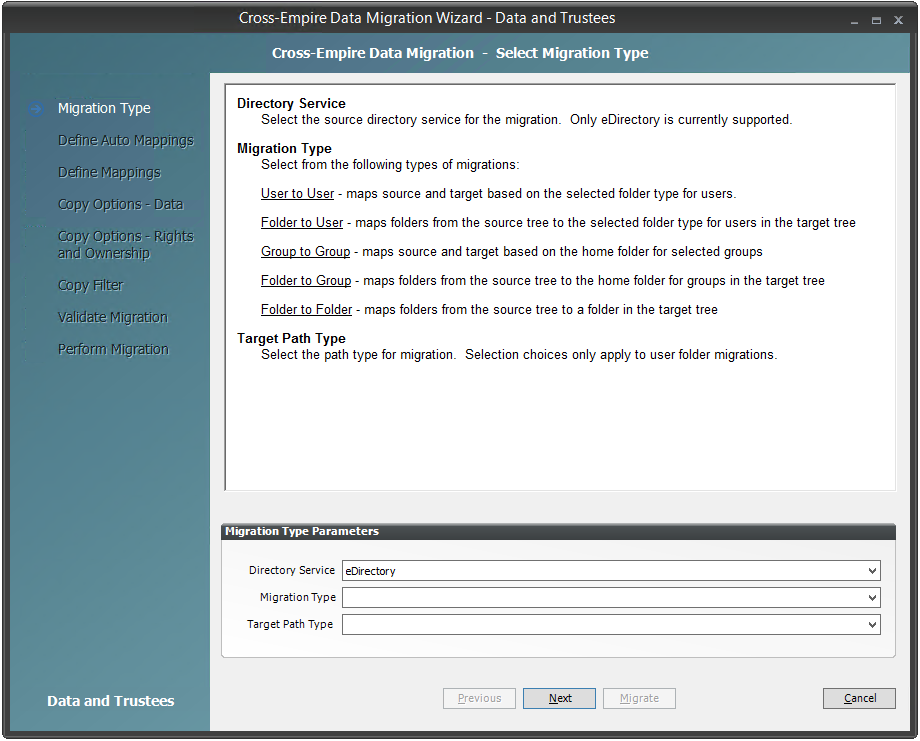Click the Folder to Group link
This screenshot has width=920, height=741.
(x=306, y=280)
